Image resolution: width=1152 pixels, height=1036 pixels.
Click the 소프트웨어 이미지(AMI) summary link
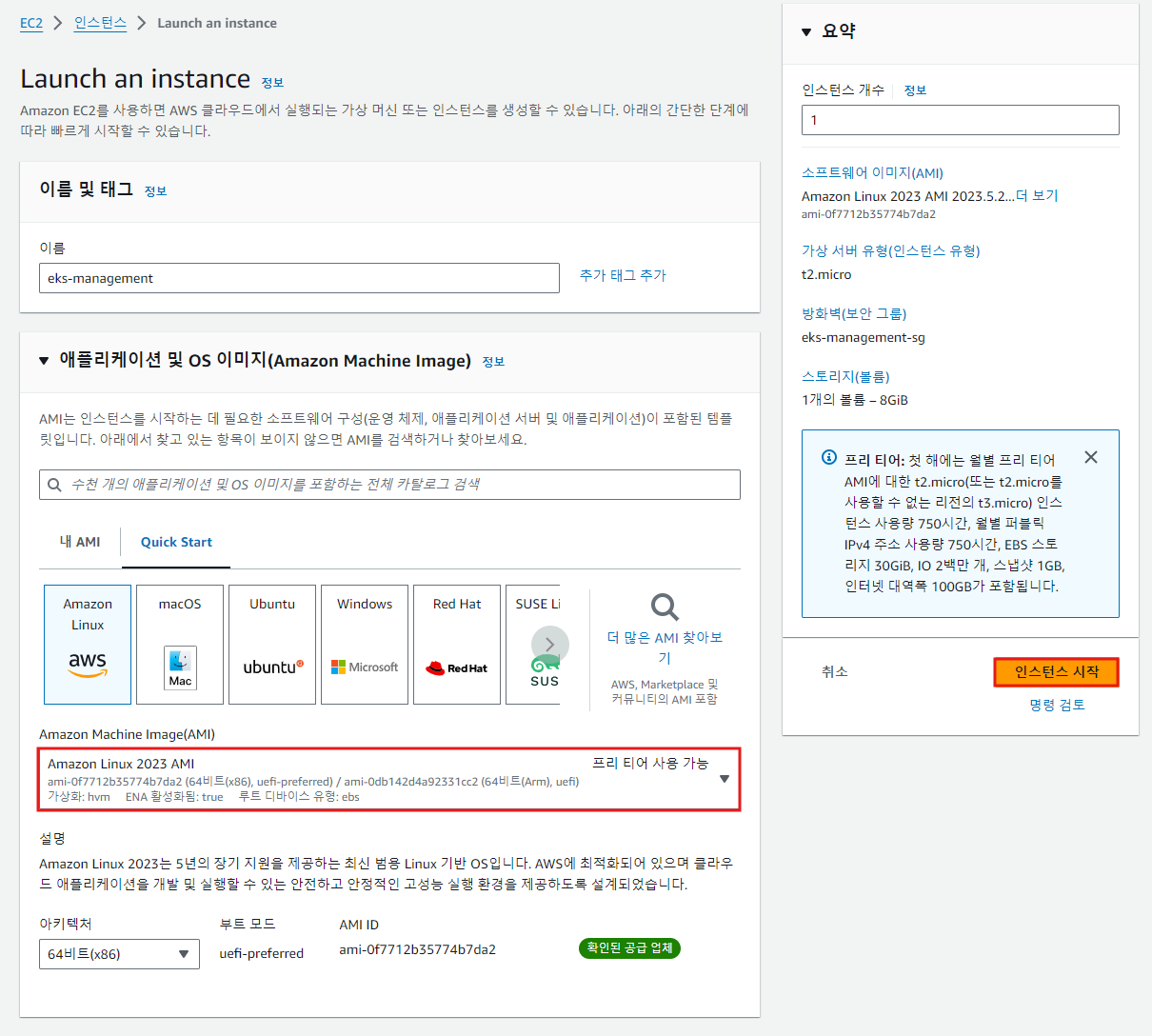tap(872, 173)
